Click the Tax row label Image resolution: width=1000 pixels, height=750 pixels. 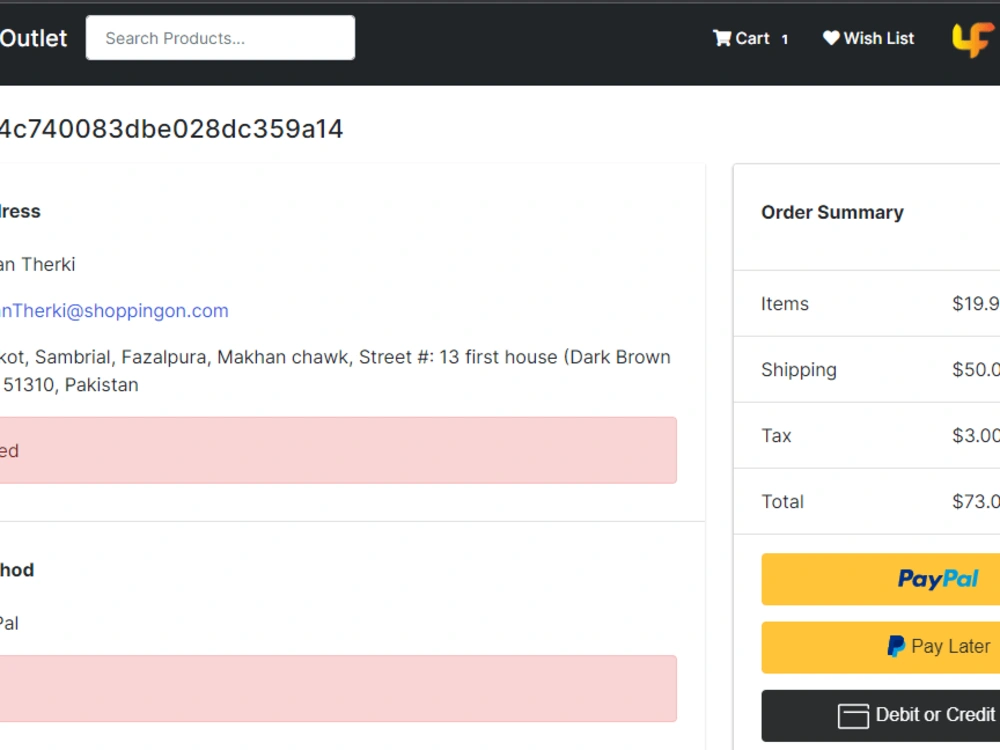[776, 436]
